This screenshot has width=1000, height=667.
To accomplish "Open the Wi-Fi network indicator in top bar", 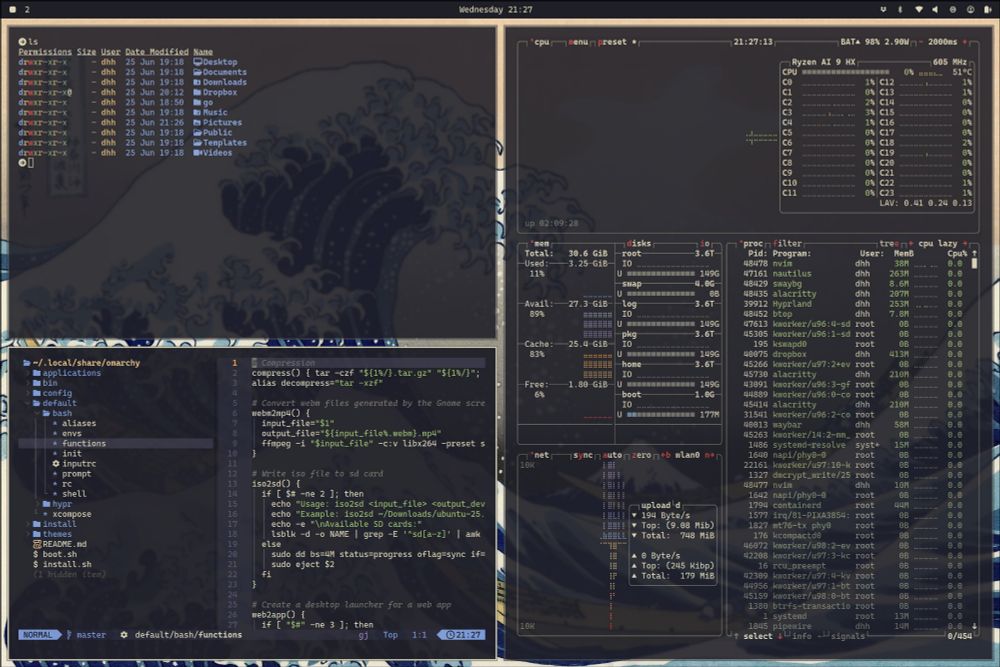I will click(x=918, y=10).
